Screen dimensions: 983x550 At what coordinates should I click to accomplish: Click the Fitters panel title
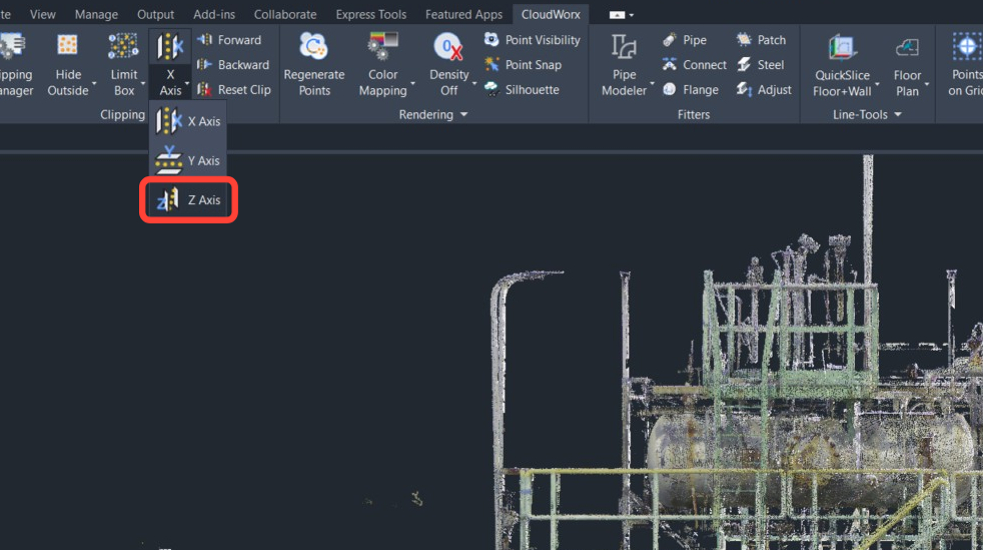[x=693, y=115]
